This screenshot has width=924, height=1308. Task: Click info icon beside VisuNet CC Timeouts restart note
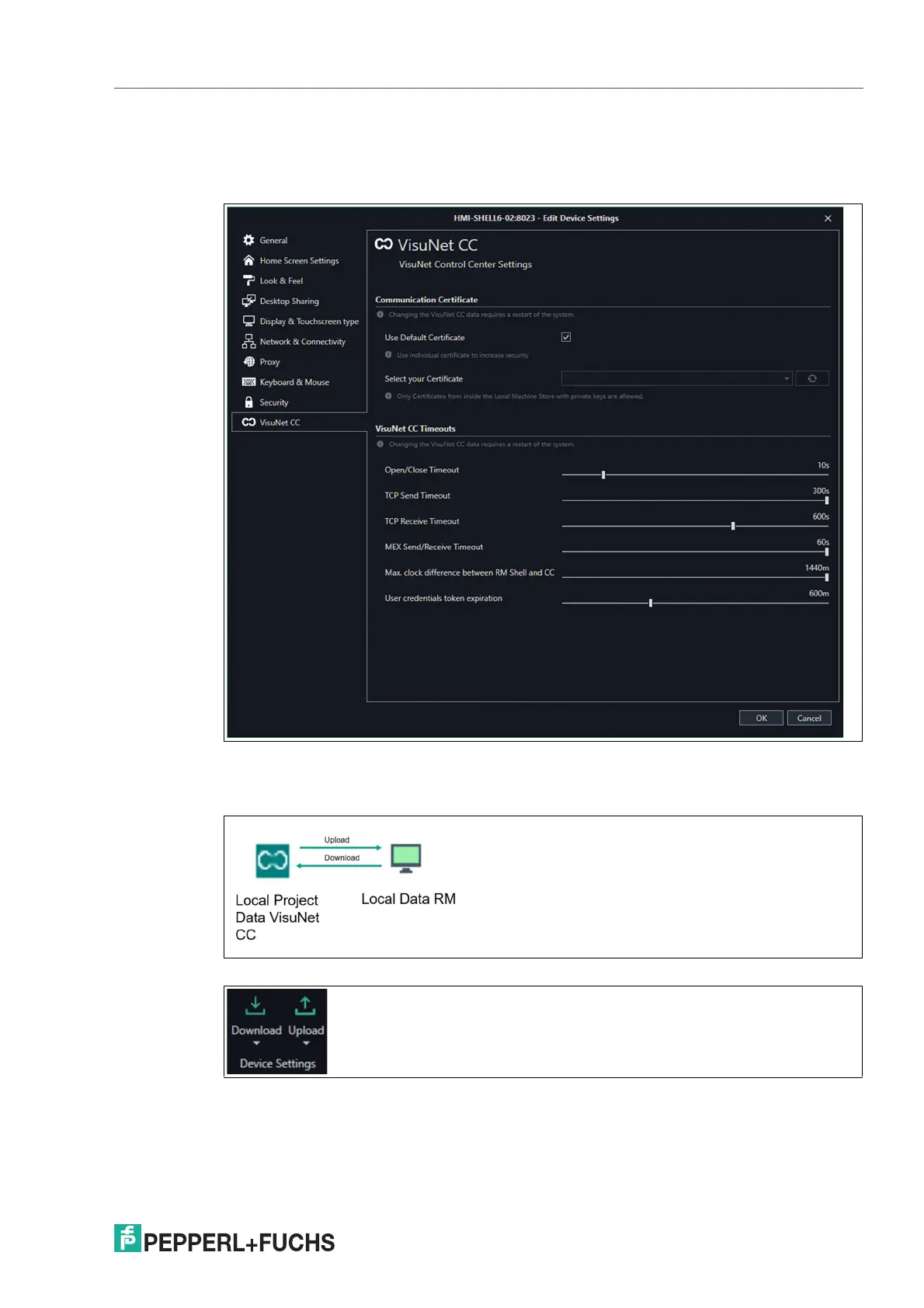click(x=380, y=444)
